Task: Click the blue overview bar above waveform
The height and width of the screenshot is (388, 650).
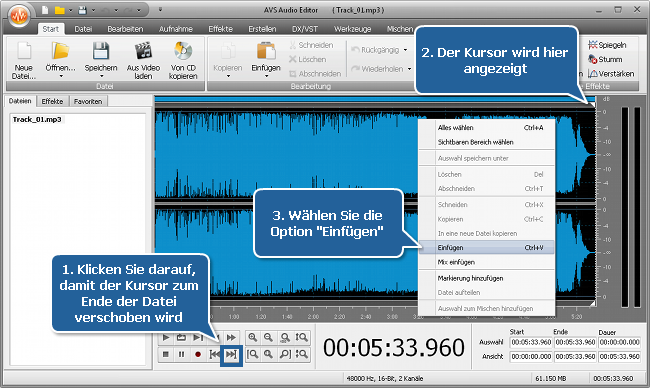Action: tap(375, 99)
